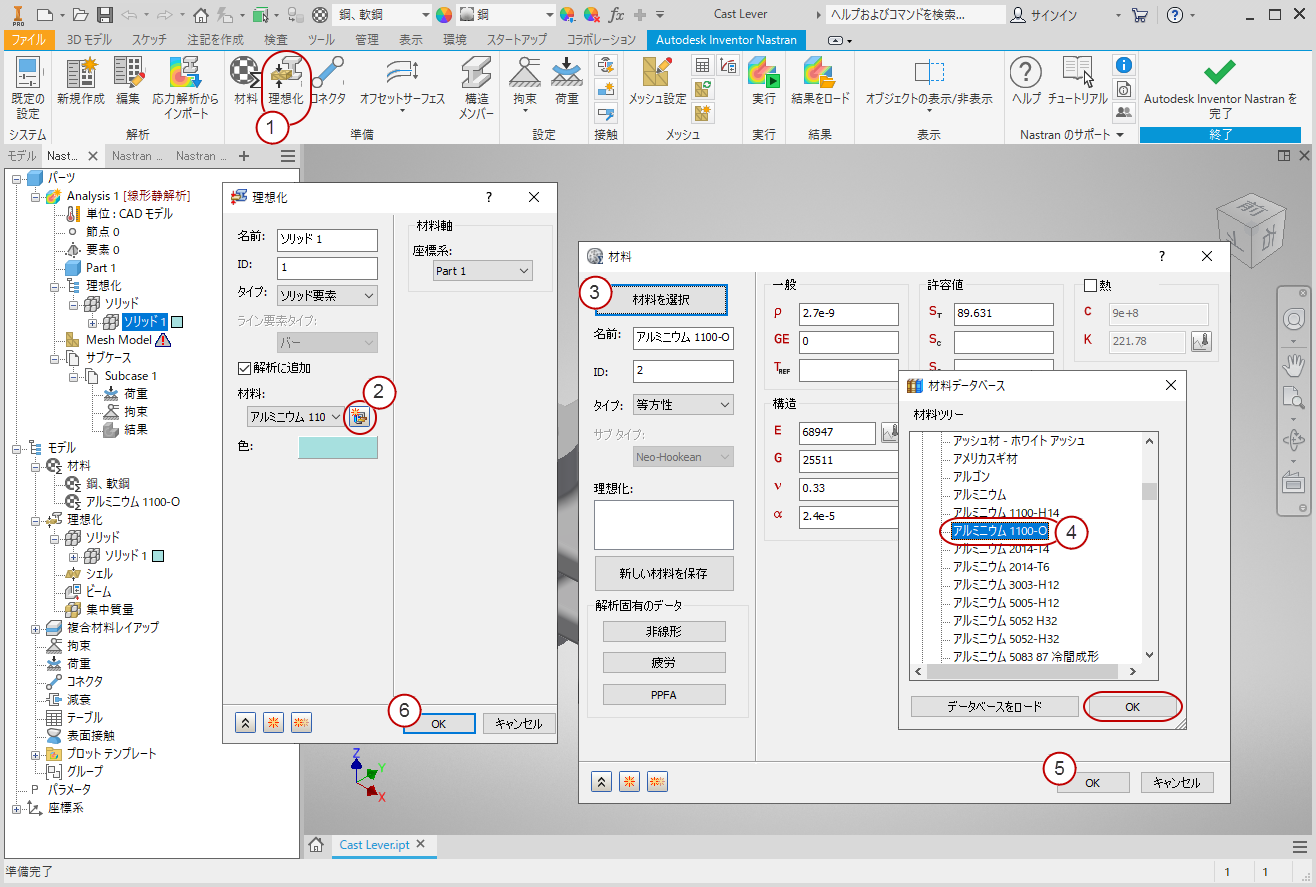Image resolution: width=1316 pixels, height=887 pixels.
Task: Click OK in 材料データベース dialog
Action: [1132, 706]
